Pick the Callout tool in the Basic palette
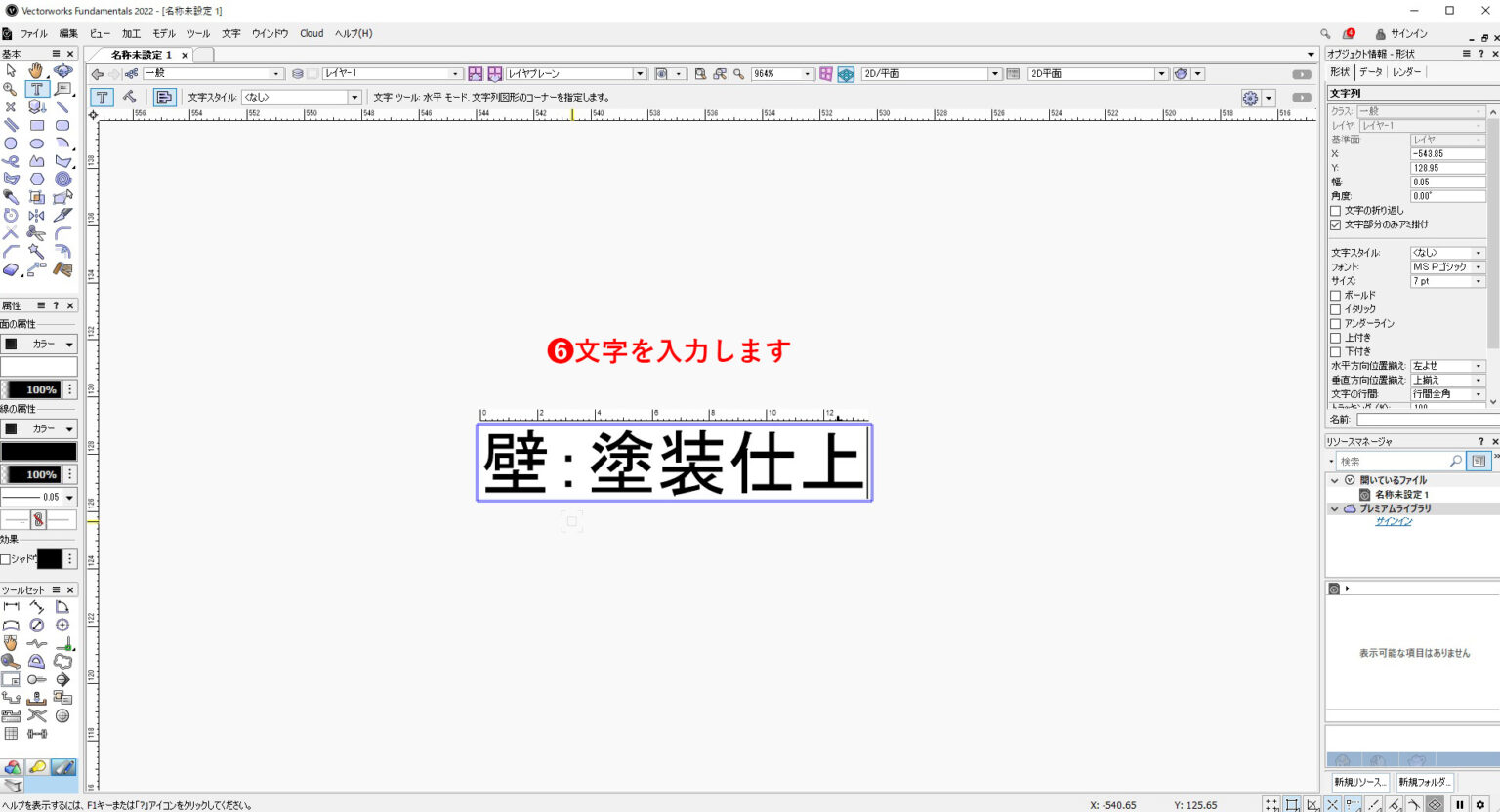 click(62, 88)
